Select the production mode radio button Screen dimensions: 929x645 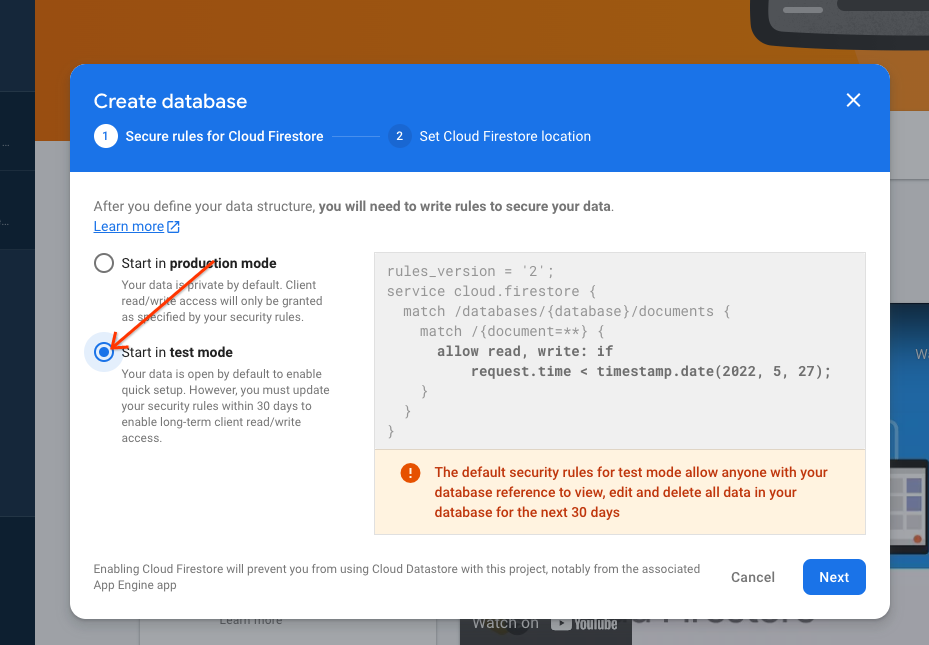pyautogui.click(x=104, y=263)
